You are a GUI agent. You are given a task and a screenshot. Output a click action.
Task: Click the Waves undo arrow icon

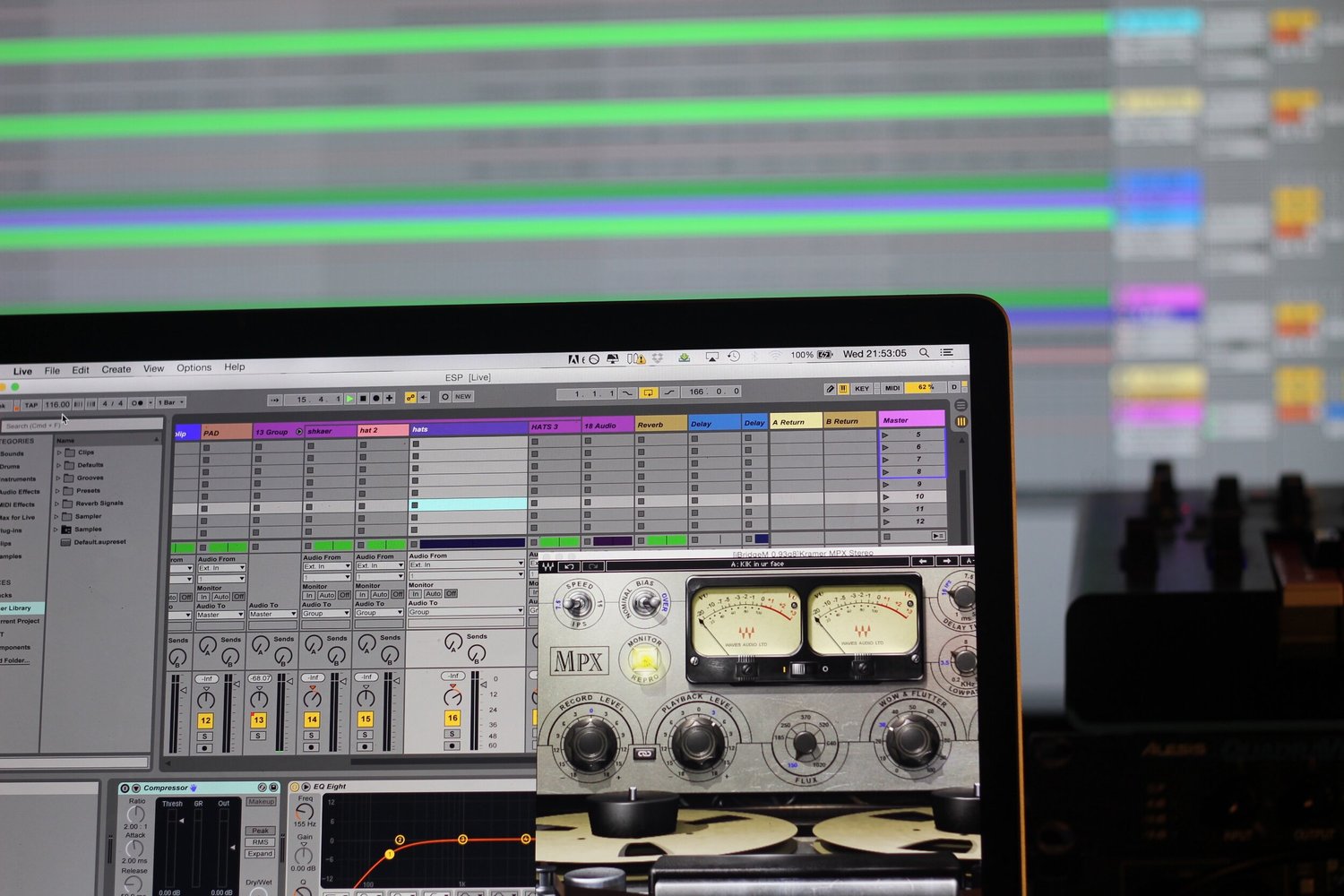570,566
